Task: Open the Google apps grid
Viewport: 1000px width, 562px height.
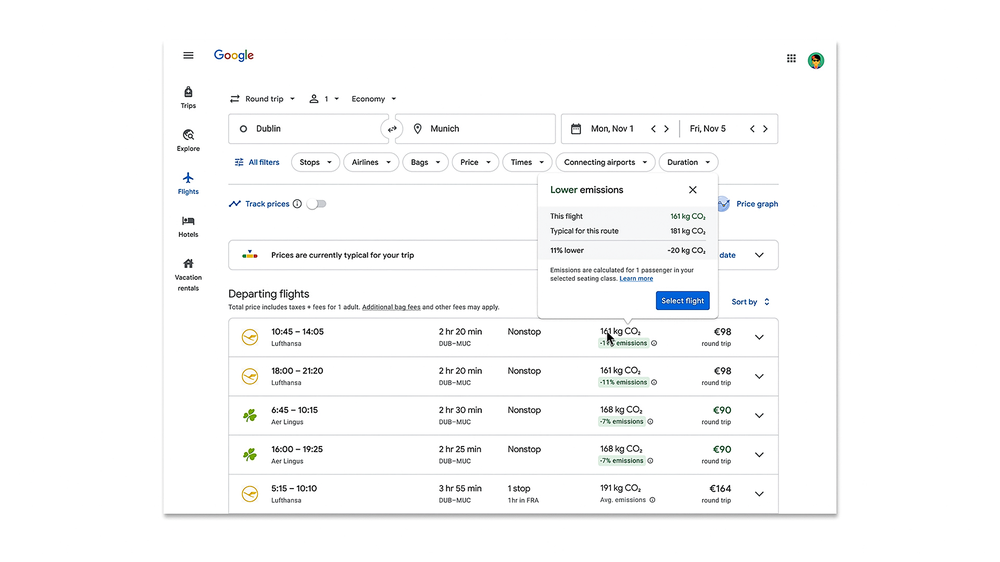Action: [791, 59]
